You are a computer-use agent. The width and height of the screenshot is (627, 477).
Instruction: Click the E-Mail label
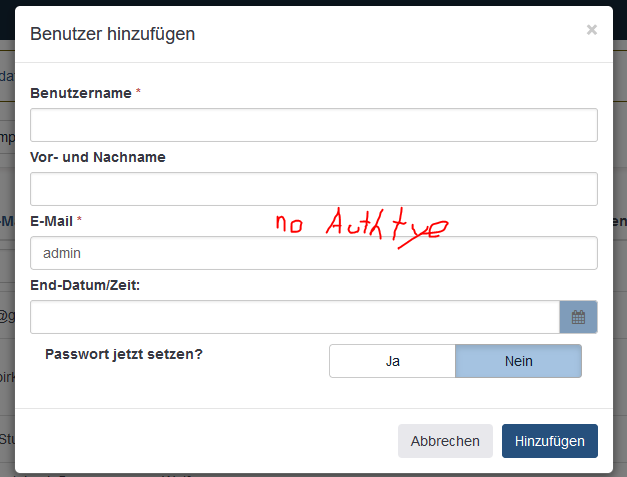pyautogui.click(x=52, y=221)
